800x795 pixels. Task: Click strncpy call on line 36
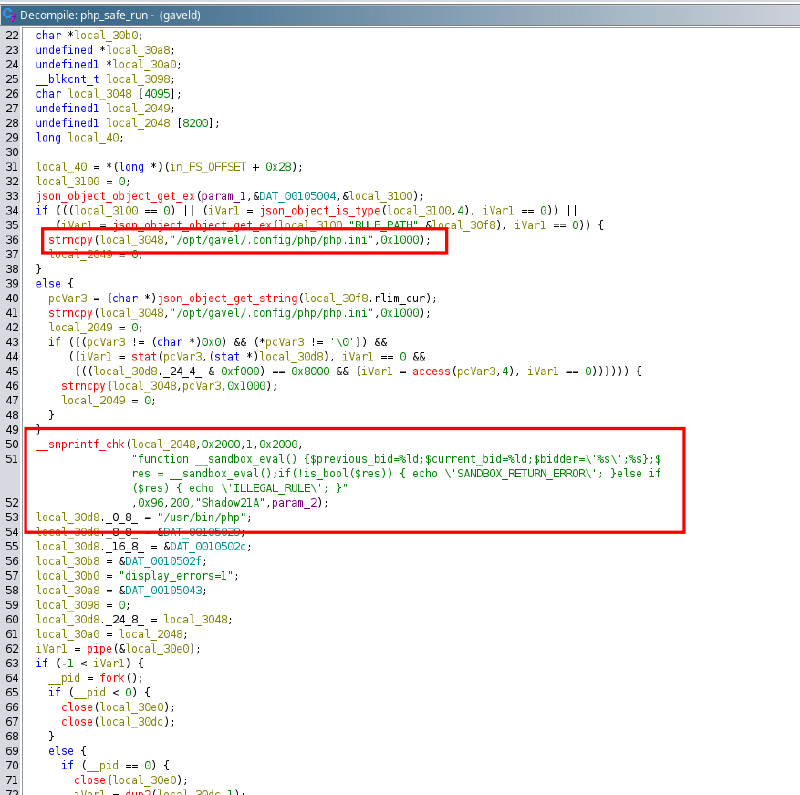(x=70, y=240)
